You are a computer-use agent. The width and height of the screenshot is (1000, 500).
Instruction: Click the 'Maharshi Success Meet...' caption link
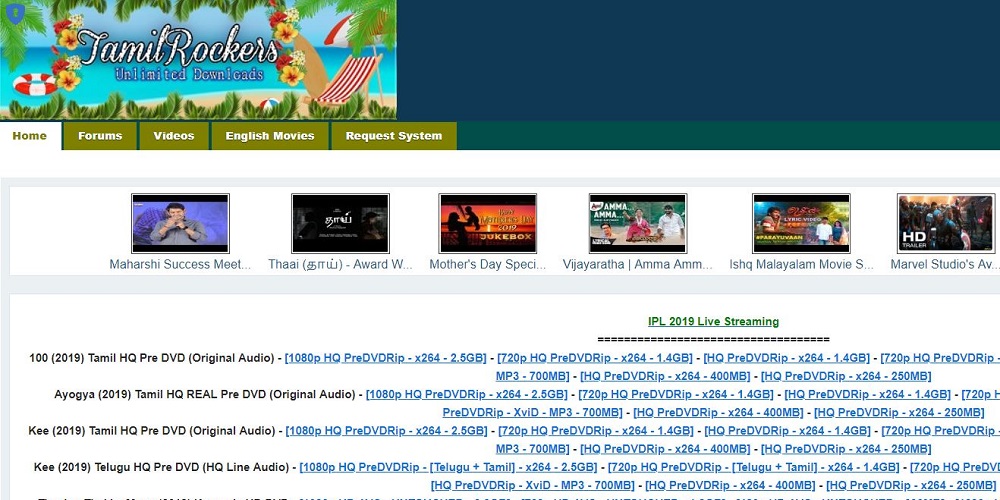(x=180, y=264)
